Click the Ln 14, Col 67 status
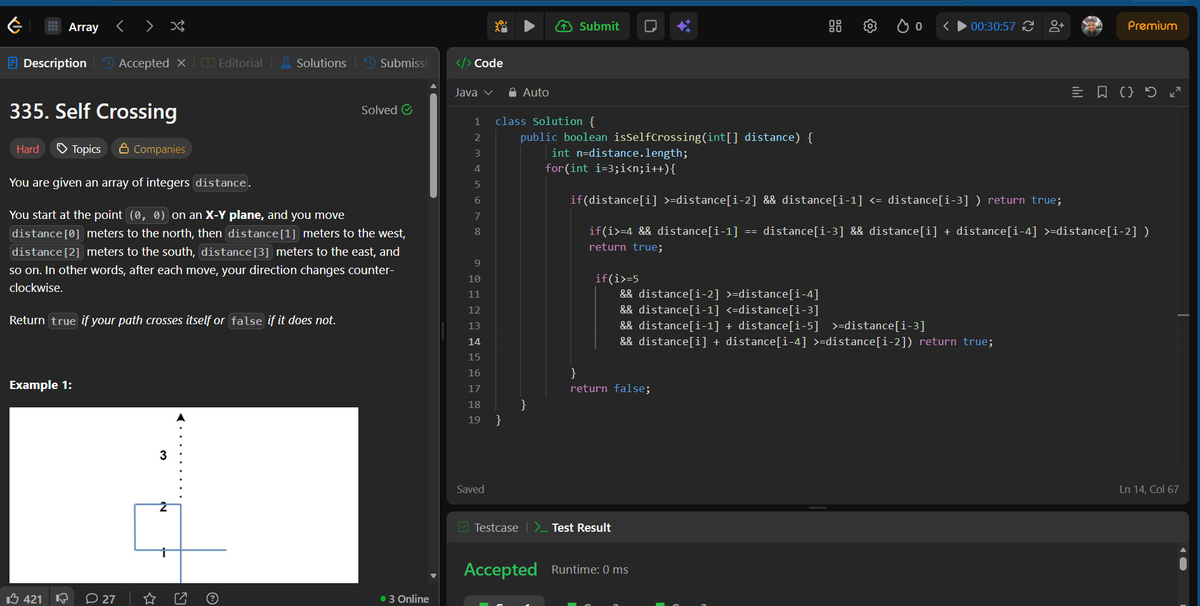The height and width of the screenshot is (606, 1200). (x=1149, y=489)
